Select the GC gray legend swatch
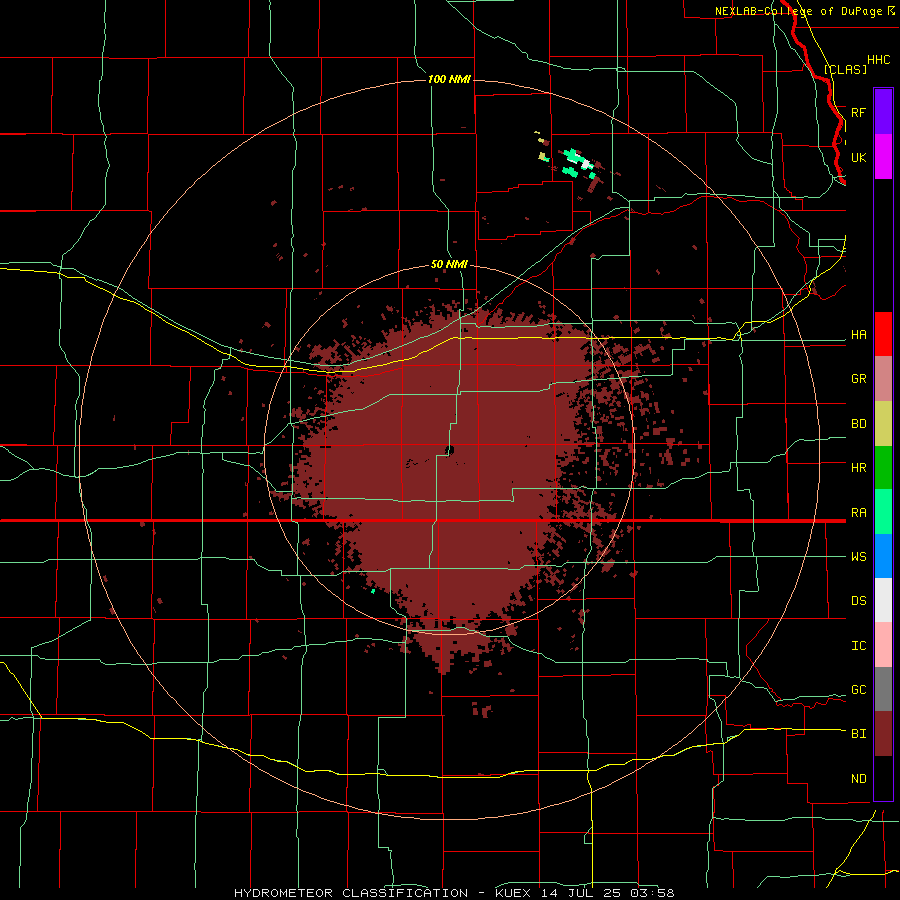Image resolution: width=900 pixels, height=900 pixels. click(883, 689)
